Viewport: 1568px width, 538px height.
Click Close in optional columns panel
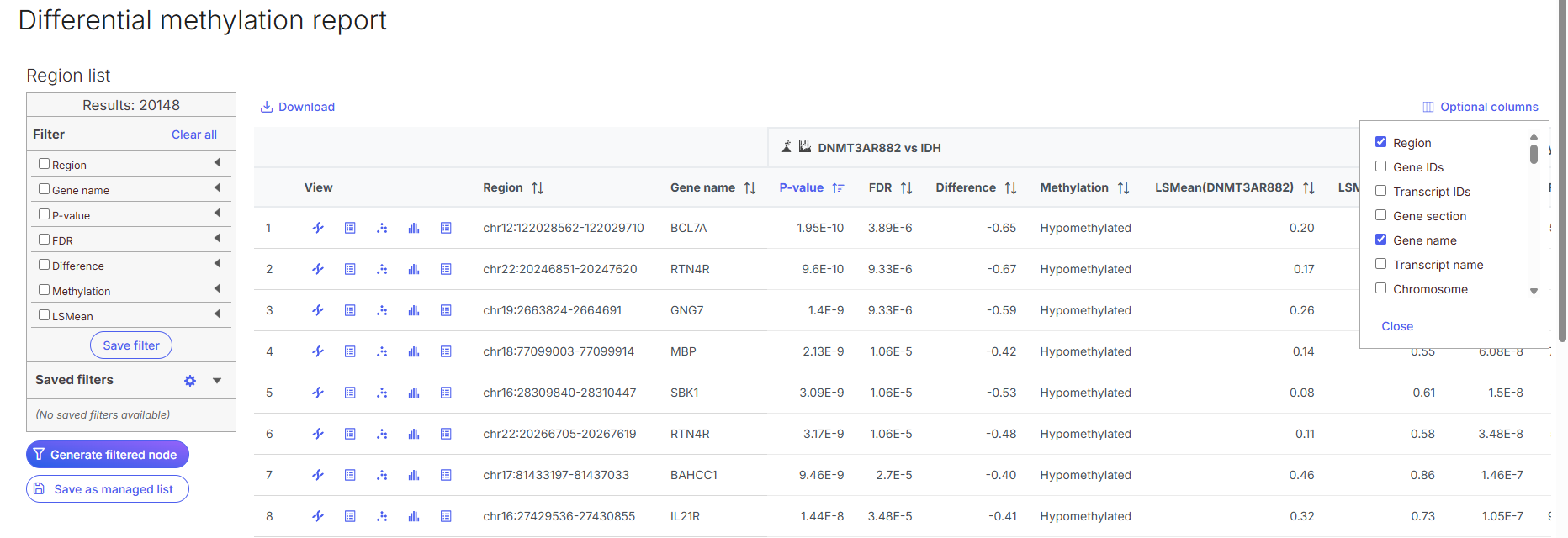tap(1396, 326)
